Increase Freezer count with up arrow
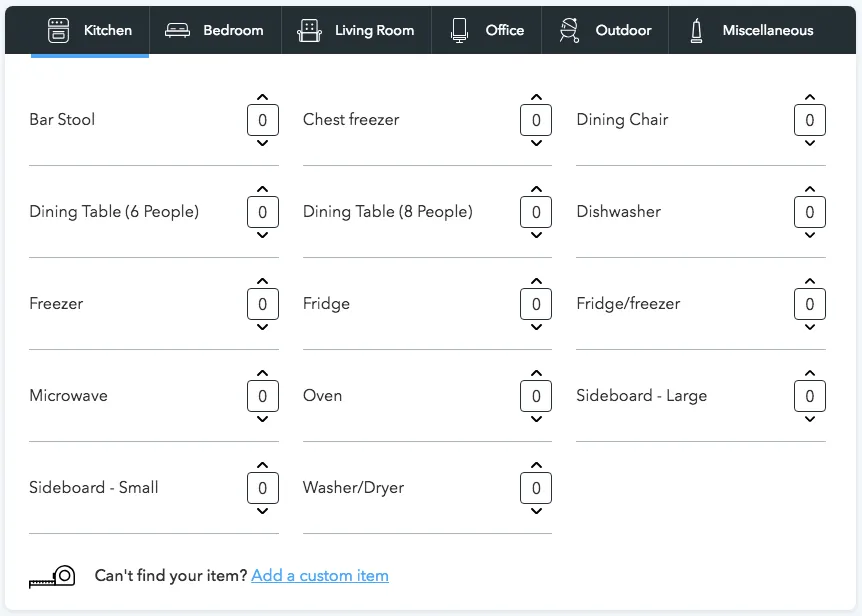This screenshot has height=616, width=862. pos(263,279)
